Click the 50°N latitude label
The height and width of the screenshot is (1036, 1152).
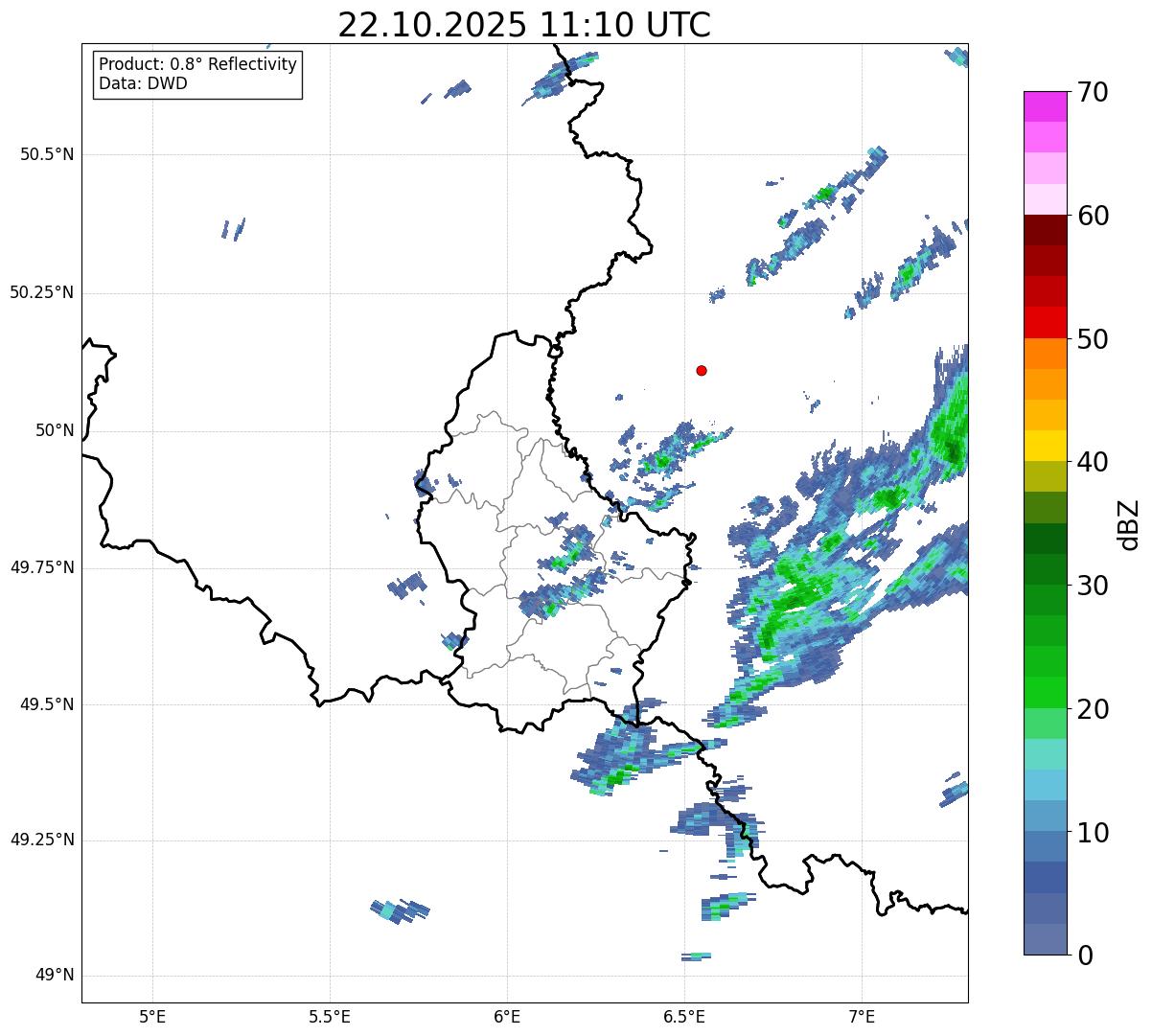[x=55, y=430]
